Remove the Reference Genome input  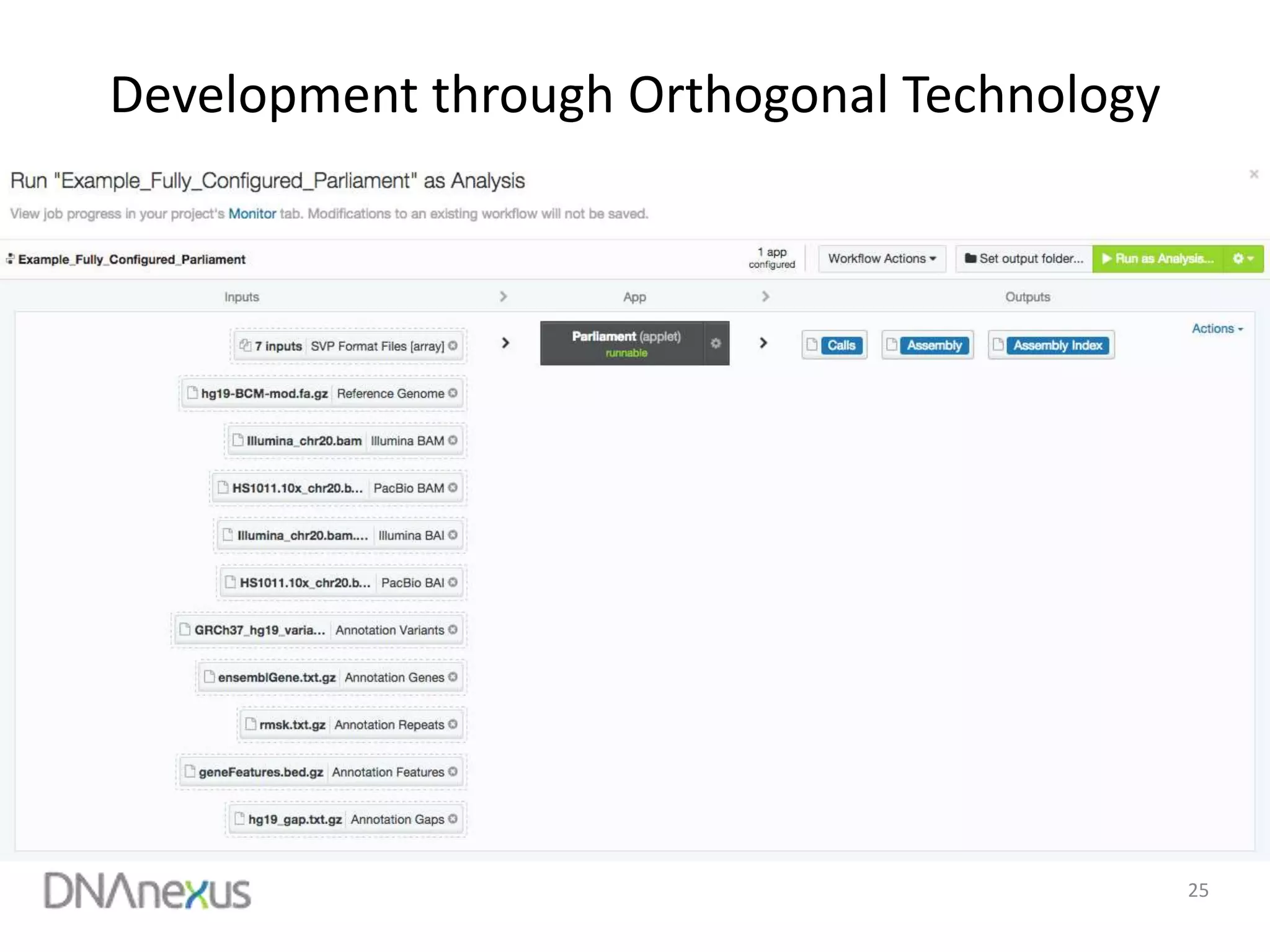point(453,393)
